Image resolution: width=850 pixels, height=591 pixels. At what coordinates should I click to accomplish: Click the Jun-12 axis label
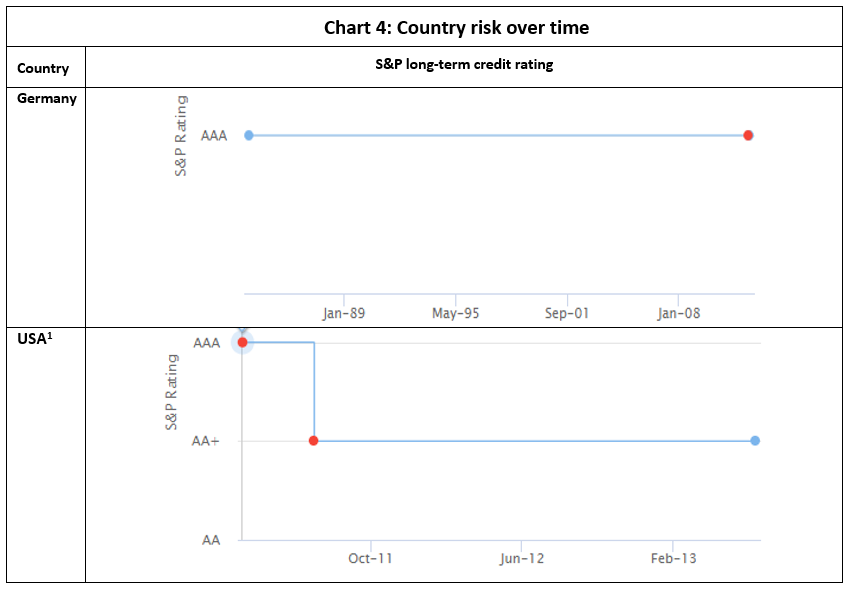pyautogui.click(x=522, y=558)
